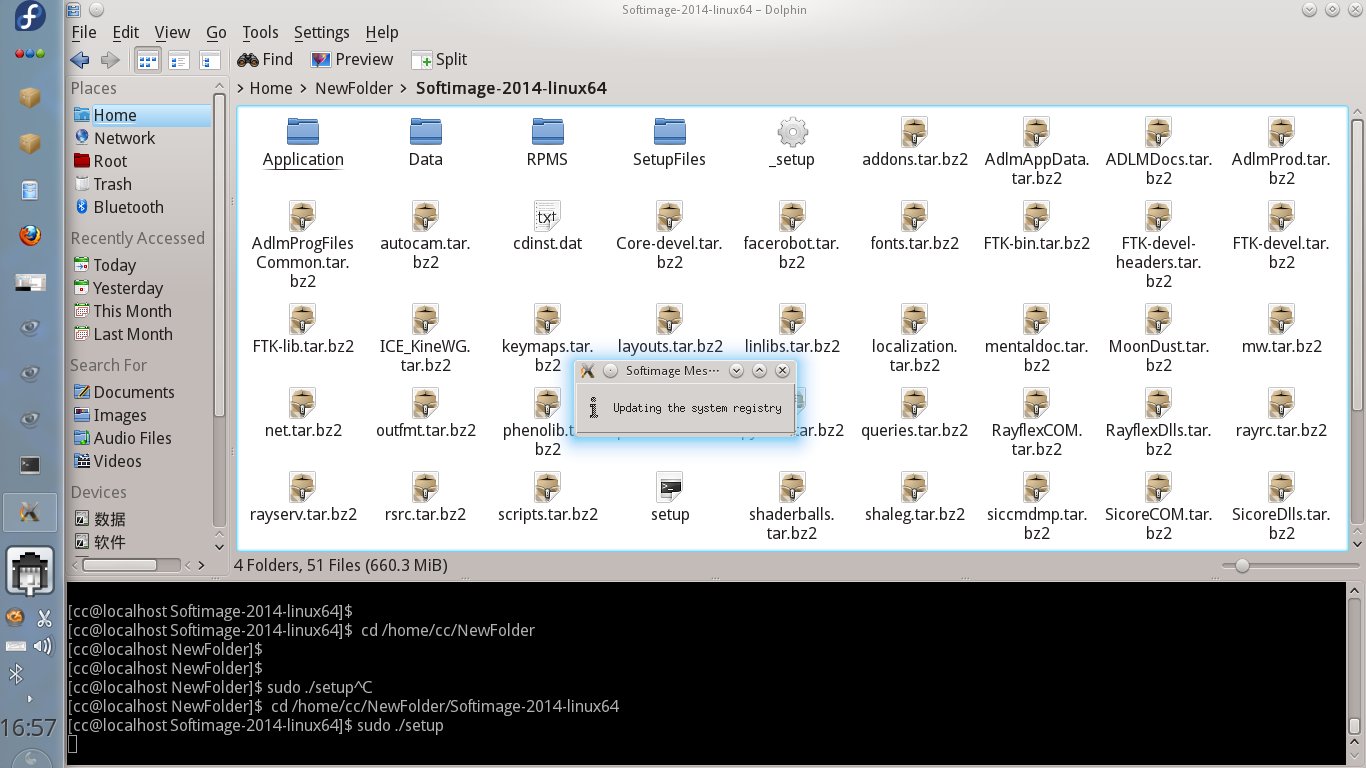Open the View menu
Image resolution: width=1366 pixels, height=768 pixels.
tap(172, 32)
